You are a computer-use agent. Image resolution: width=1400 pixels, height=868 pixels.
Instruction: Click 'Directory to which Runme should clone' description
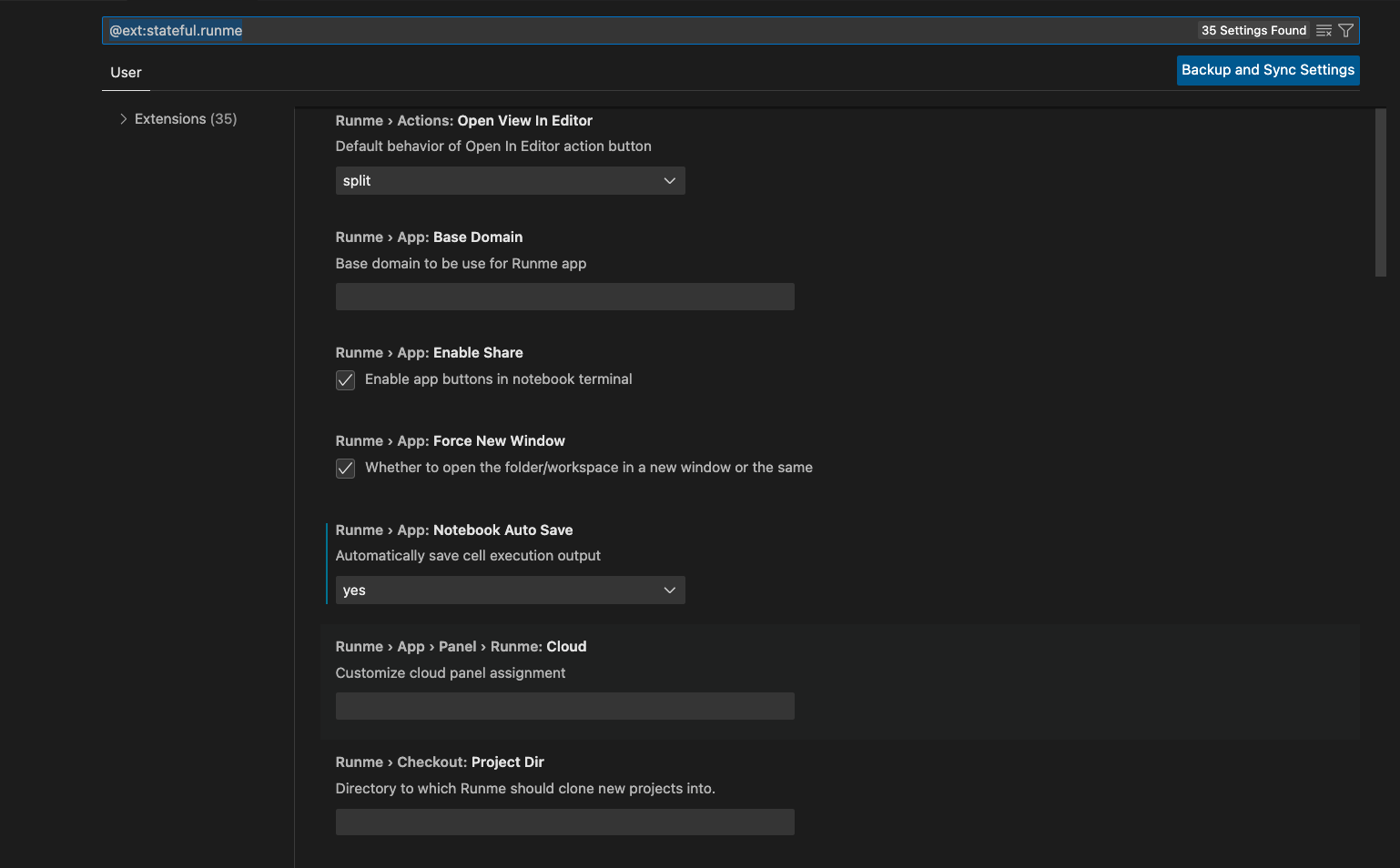pos(525,789)
